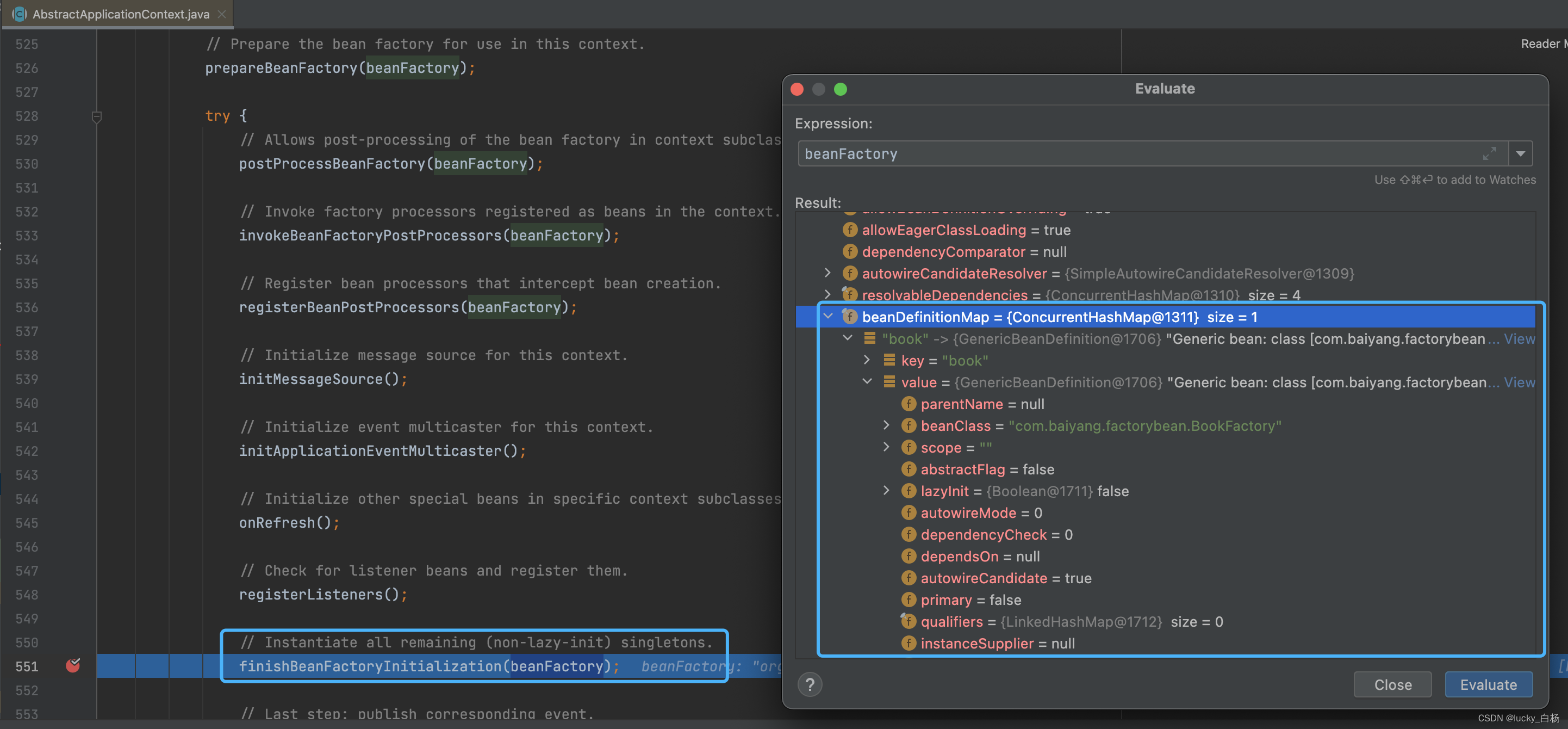Screen dimensions: 1568x729
Task: Click invokeBeanFactoryPostProcessors on line 533
Action: point(370,236)
